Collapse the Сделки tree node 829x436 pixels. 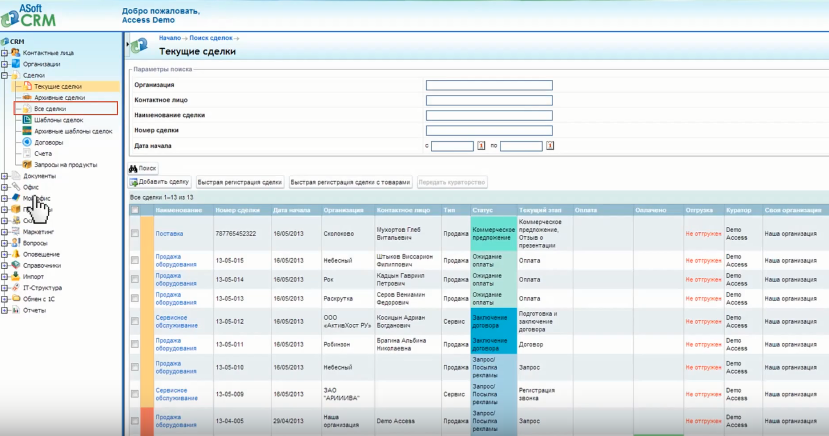point(4,75)
